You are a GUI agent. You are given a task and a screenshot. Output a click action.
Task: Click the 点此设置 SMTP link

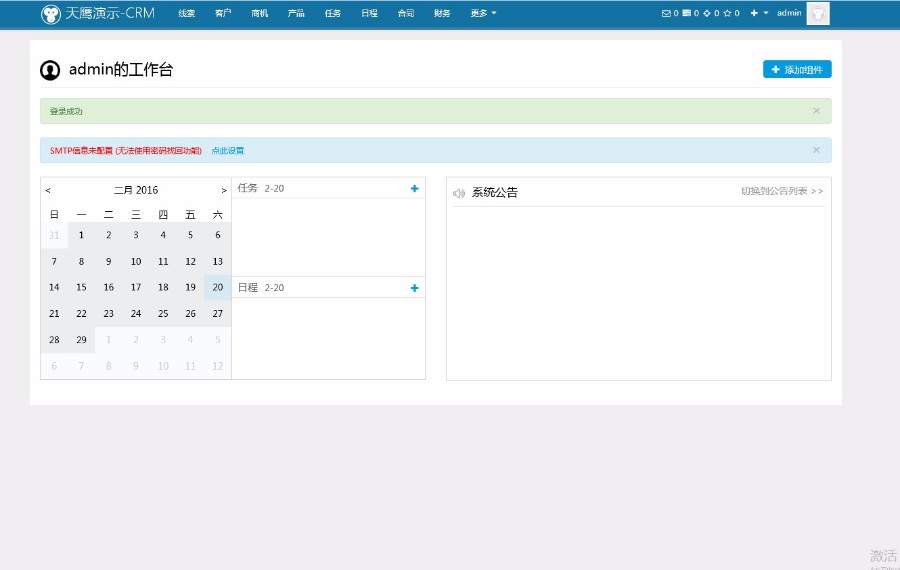point(227,150)
